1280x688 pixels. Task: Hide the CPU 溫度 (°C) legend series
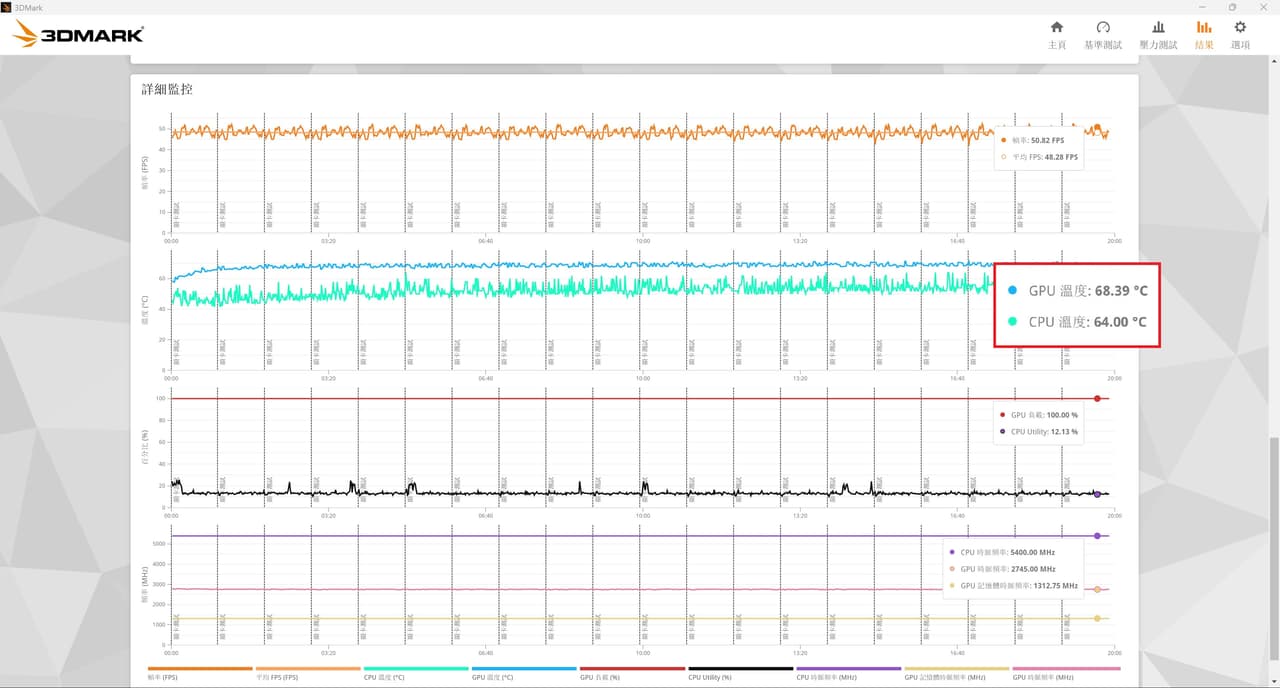416,672
